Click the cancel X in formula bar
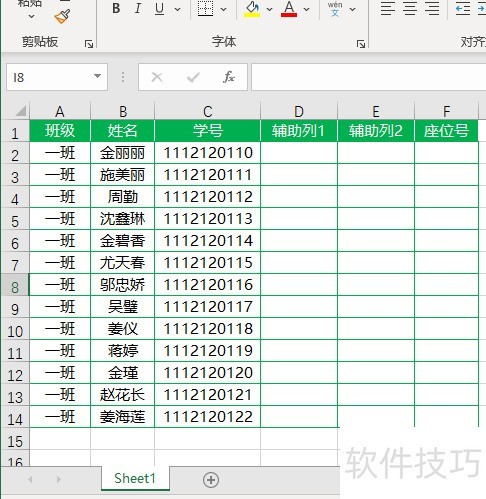The width and height of the screenshot is (486, 499). click(x=157, y=77)
